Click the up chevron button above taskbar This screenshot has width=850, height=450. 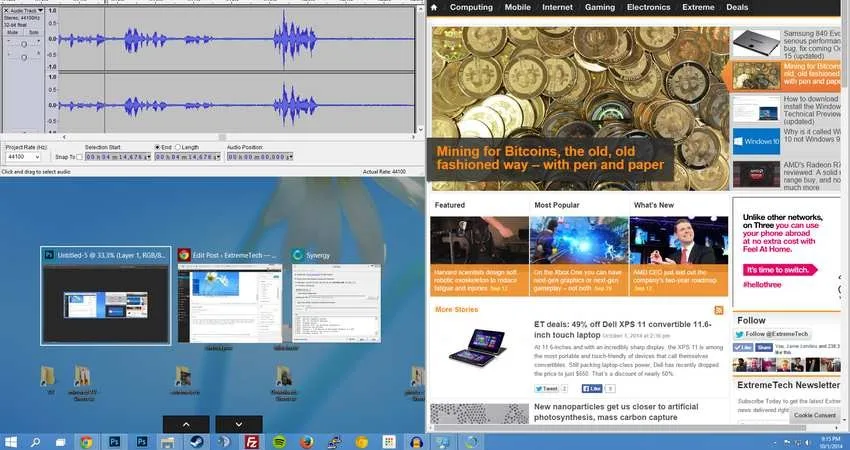tap(186, 425)
